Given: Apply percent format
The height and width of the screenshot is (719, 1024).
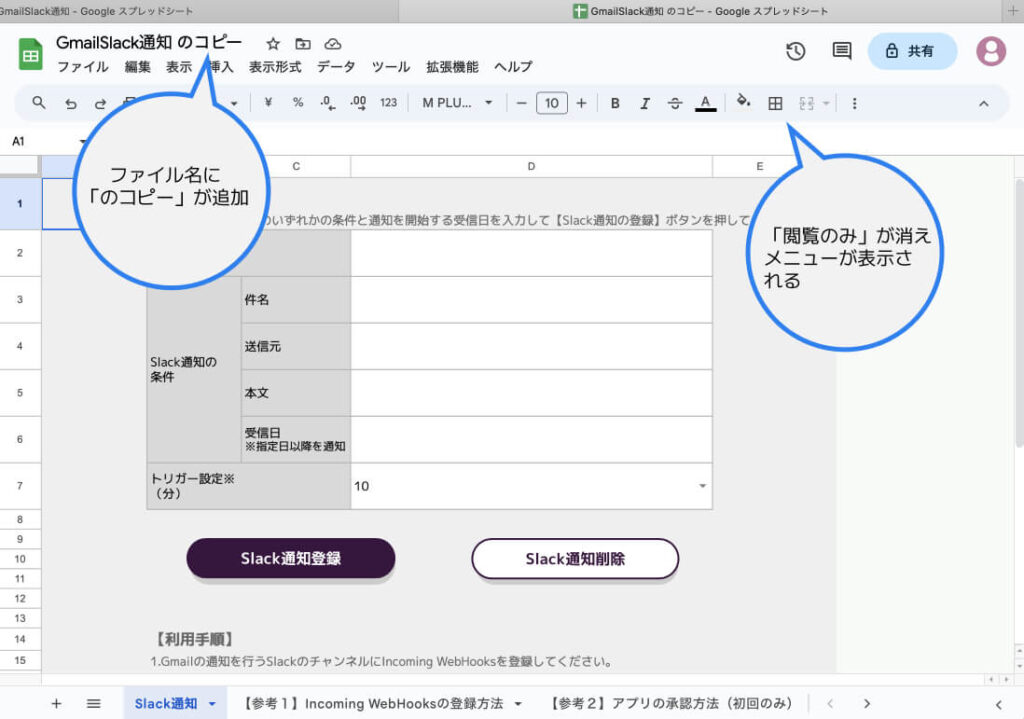Looking at the screenshot, I should tap(298, 103).
